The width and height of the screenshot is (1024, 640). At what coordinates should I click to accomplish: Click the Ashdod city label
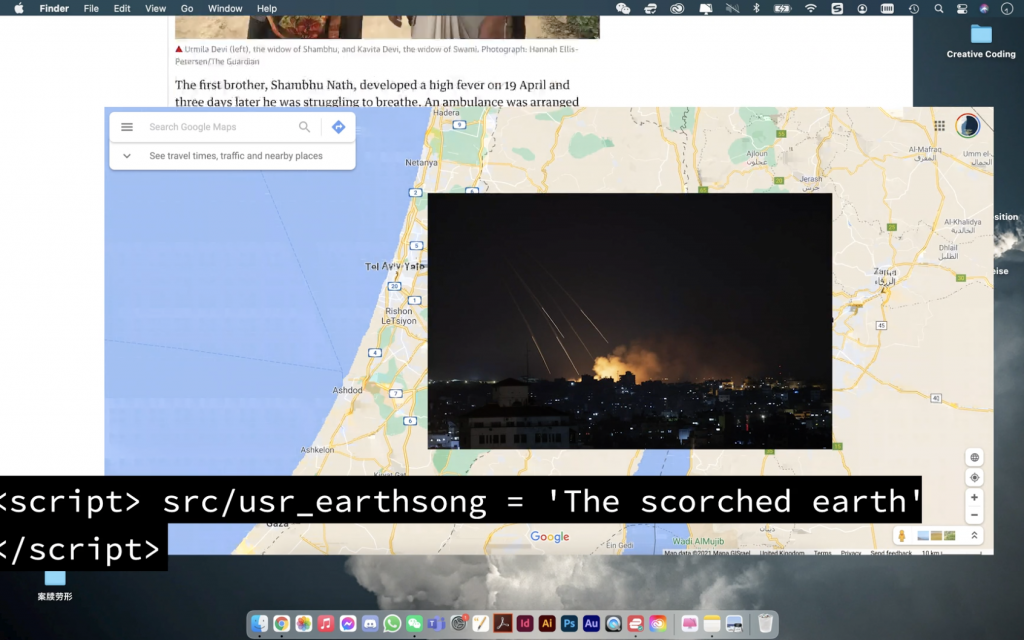[347, 390]
